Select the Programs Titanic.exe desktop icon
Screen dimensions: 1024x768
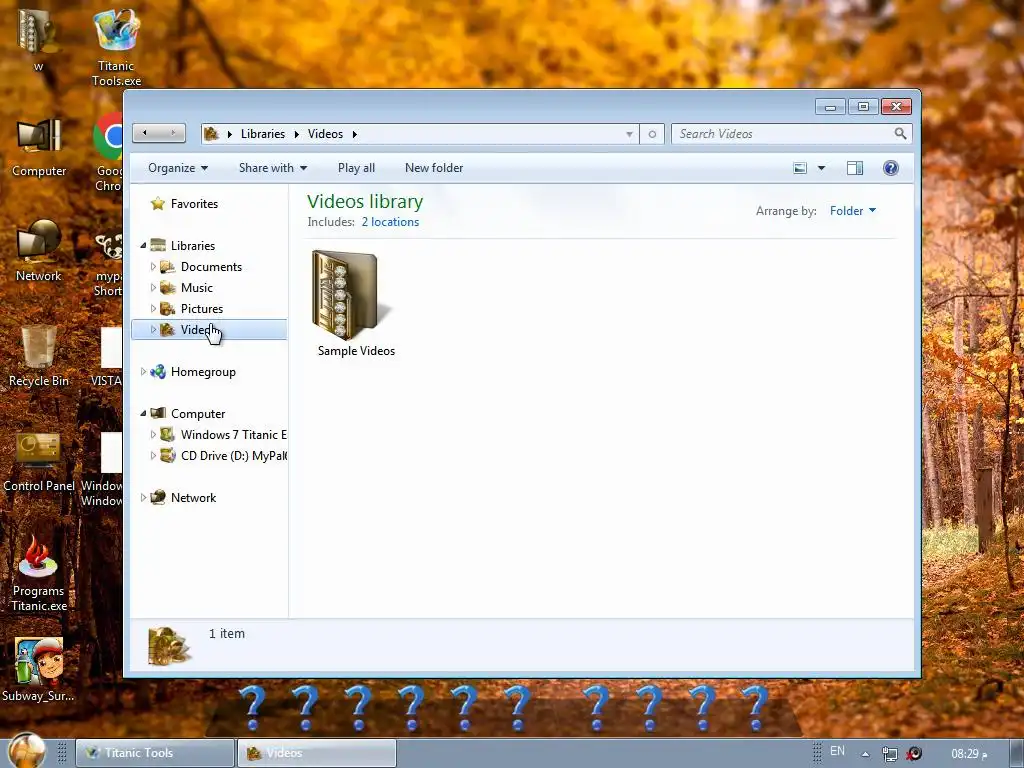tap(39, 575)
